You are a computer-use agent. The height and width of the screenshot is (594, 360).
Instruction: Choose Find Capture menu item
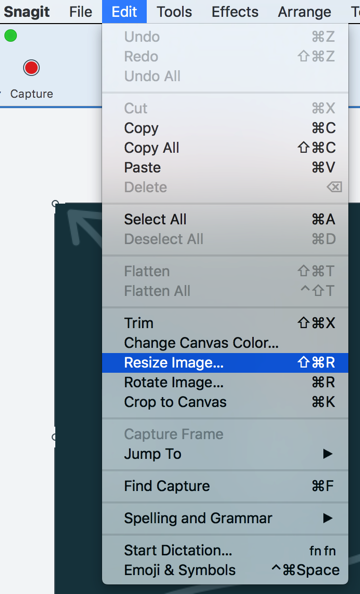click(225, 486)
